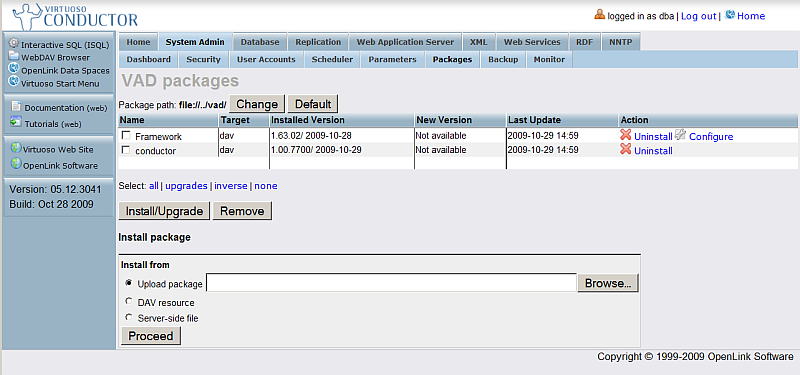This screenshot has width=800, height=375.
Task: Open the Backup sub-tab
Action: pos(503,59)
